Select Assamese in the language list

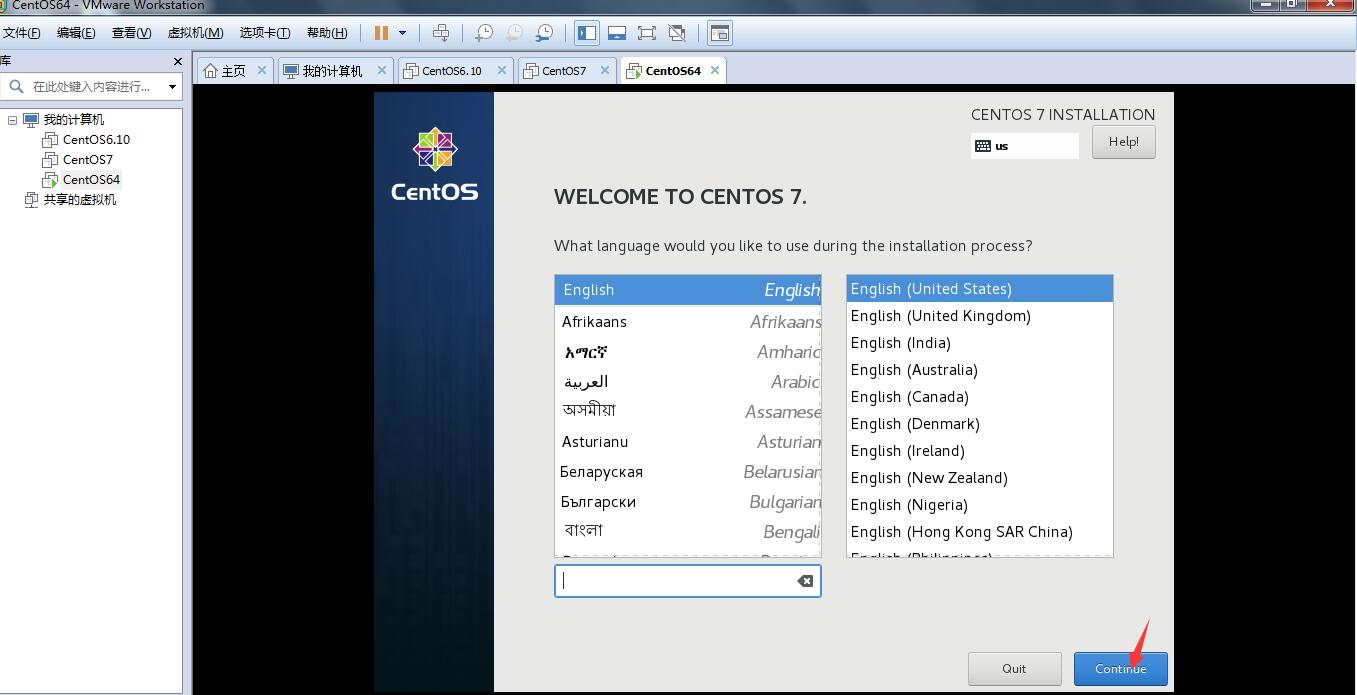(x=688, y=411)
